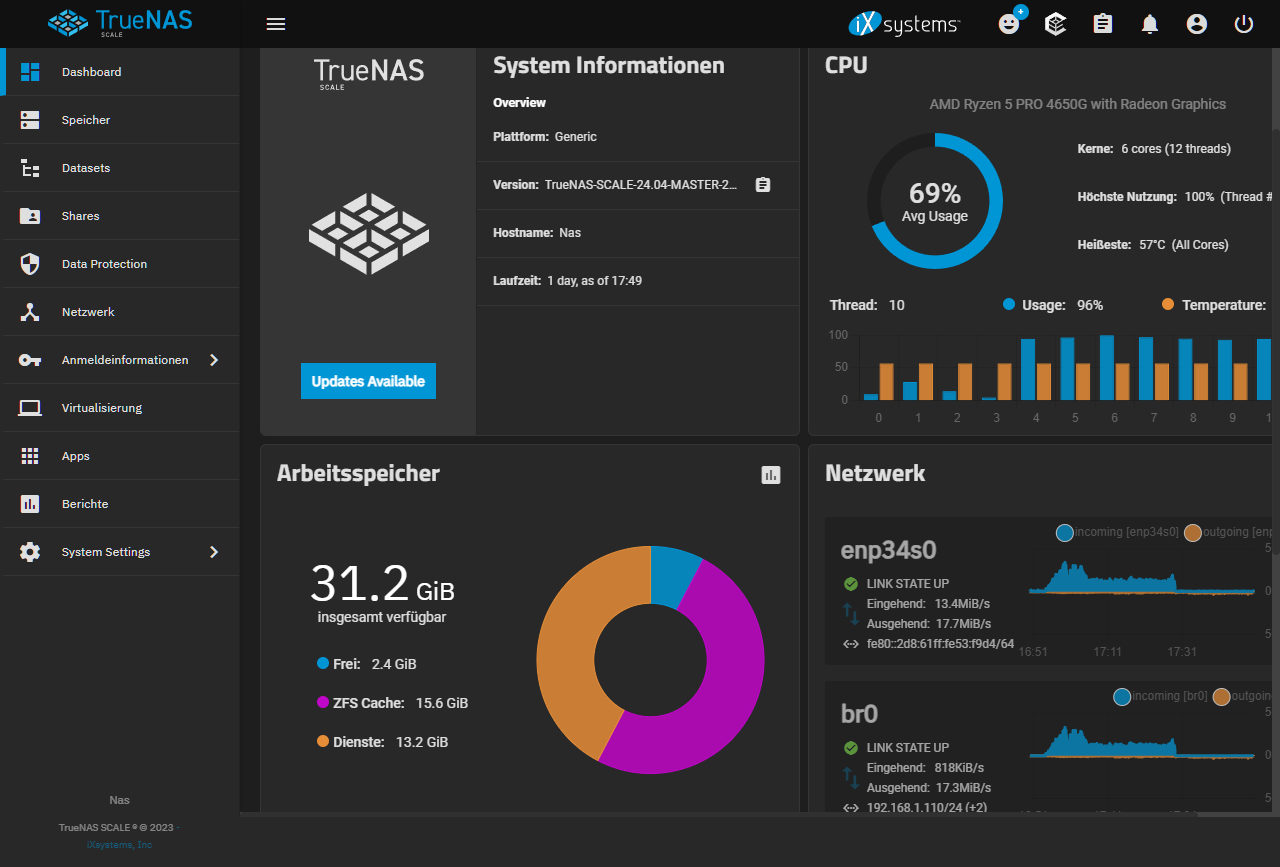Click the 31.2 GiB total memory value
Image resolution: width=1280 pixels, height=867 pixels.
tap(382, 584)
